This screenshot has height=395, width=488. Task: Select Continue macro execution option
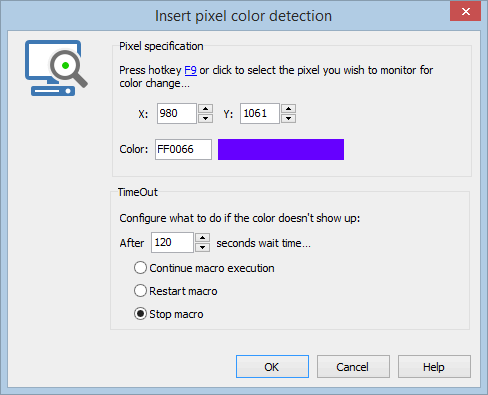[204, 268]
